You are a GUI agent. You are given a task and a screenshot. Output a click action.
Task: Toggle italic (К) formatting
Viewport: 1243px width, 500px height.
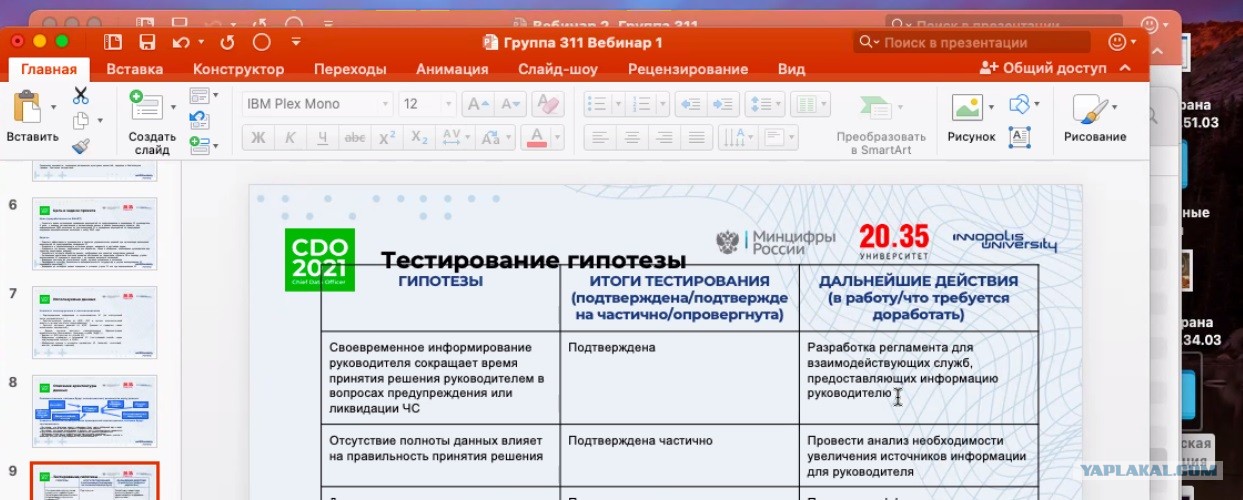(290, 138)
